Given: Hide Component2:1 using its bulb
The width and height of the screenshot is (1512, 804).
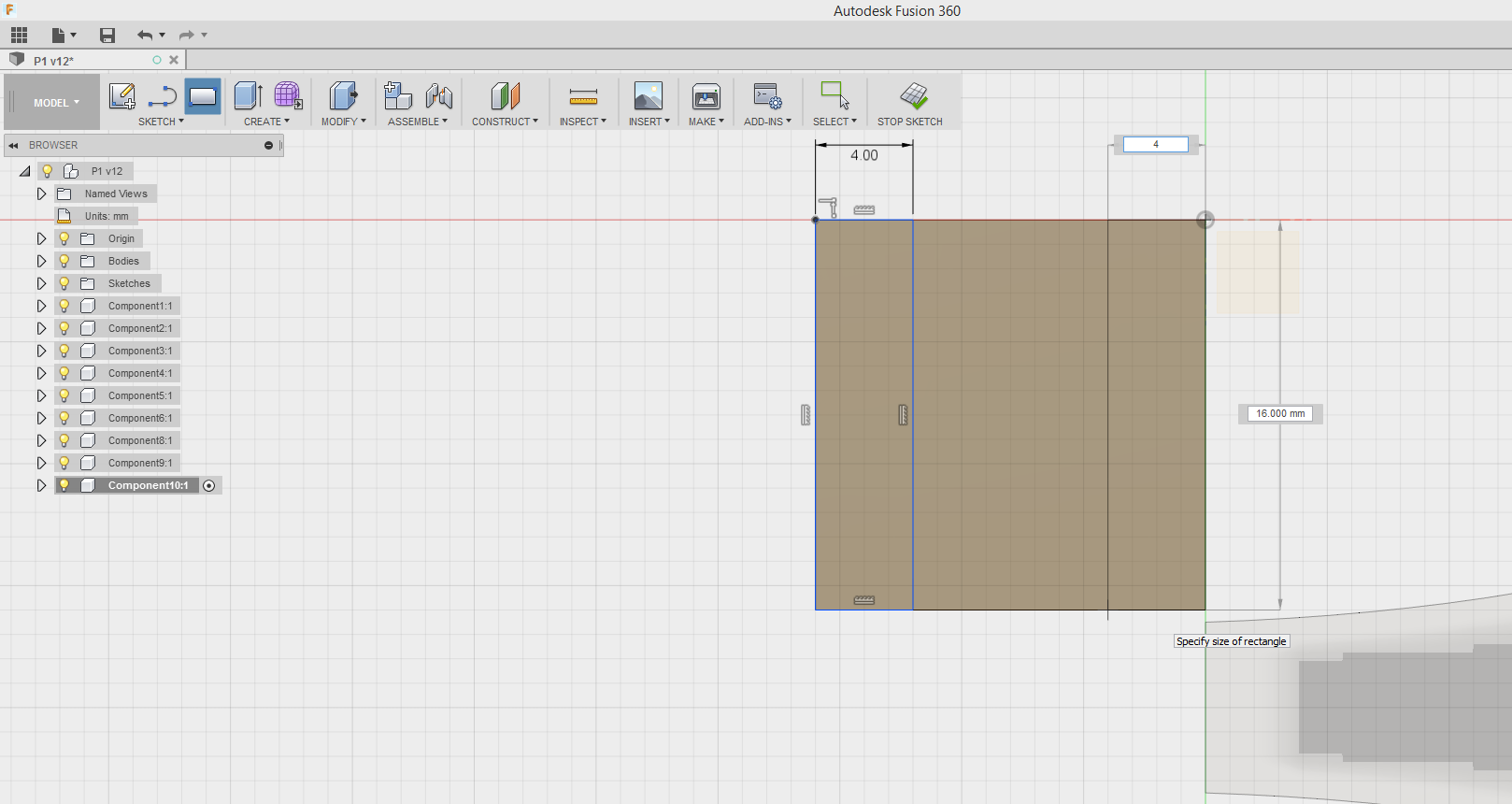Looking at the screenshot, I should (64, 328).
